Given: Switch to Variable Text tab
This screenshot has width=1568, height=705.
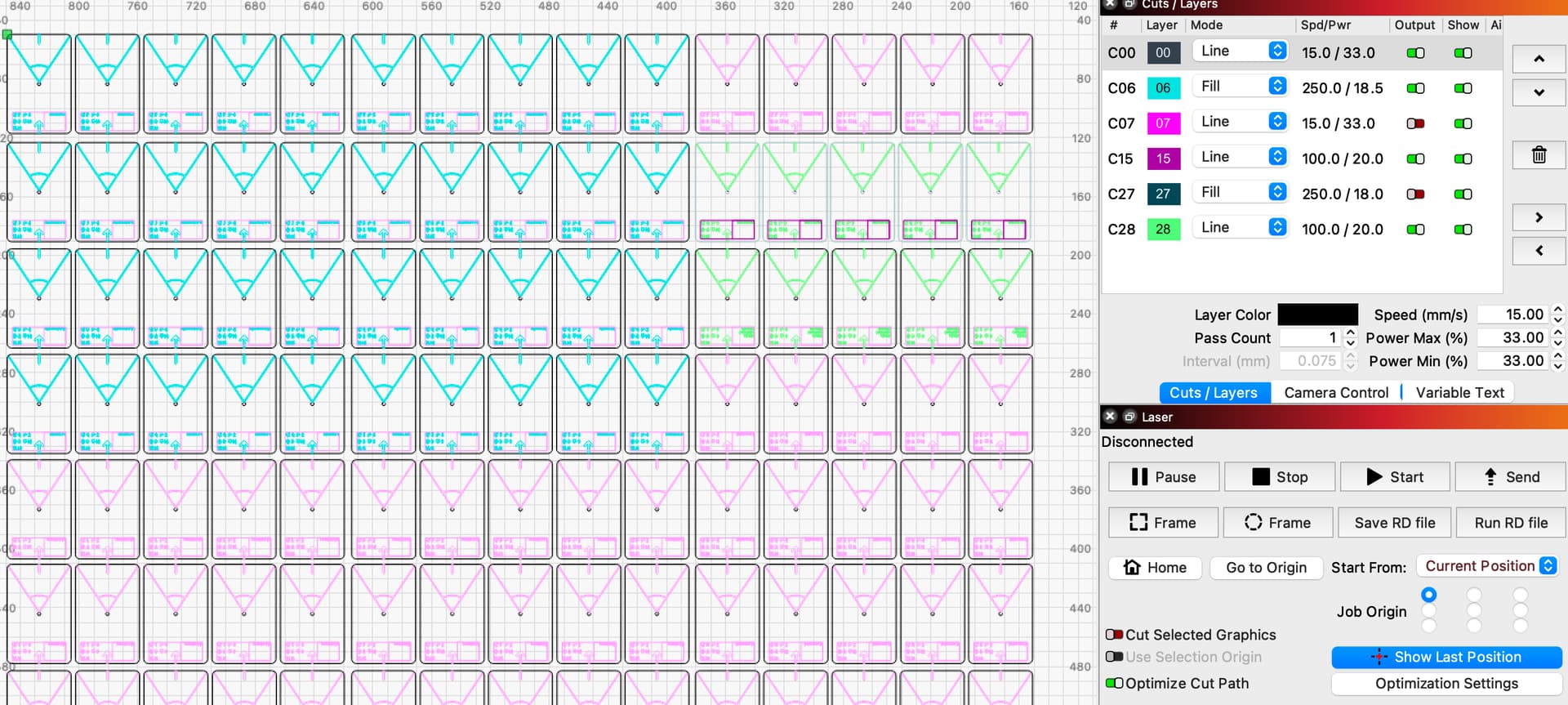Looking at the screenshot, I should tap(1459, 393).
